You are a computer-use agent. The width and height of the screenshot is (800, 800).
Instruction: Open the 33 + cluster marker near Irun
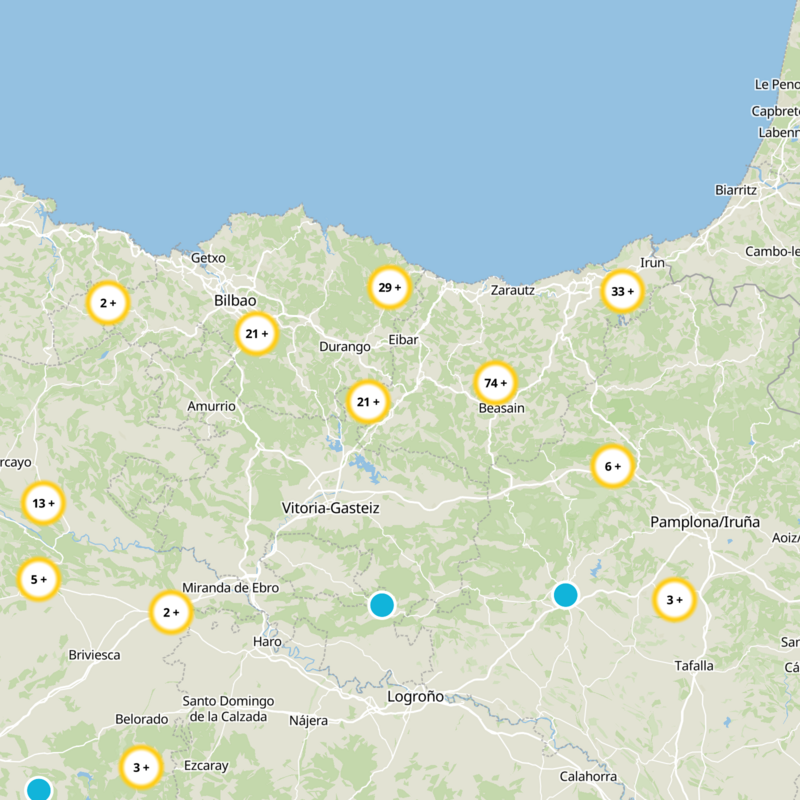[x=622, y=291]
